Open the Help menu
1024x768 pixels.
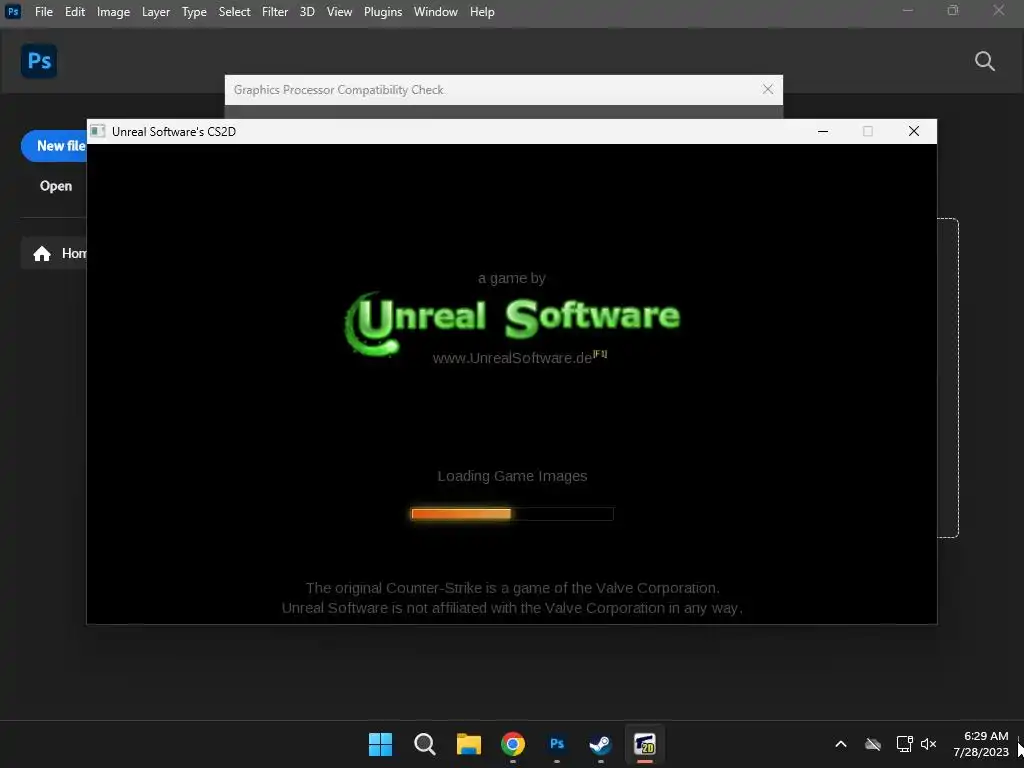pos(482,12)
